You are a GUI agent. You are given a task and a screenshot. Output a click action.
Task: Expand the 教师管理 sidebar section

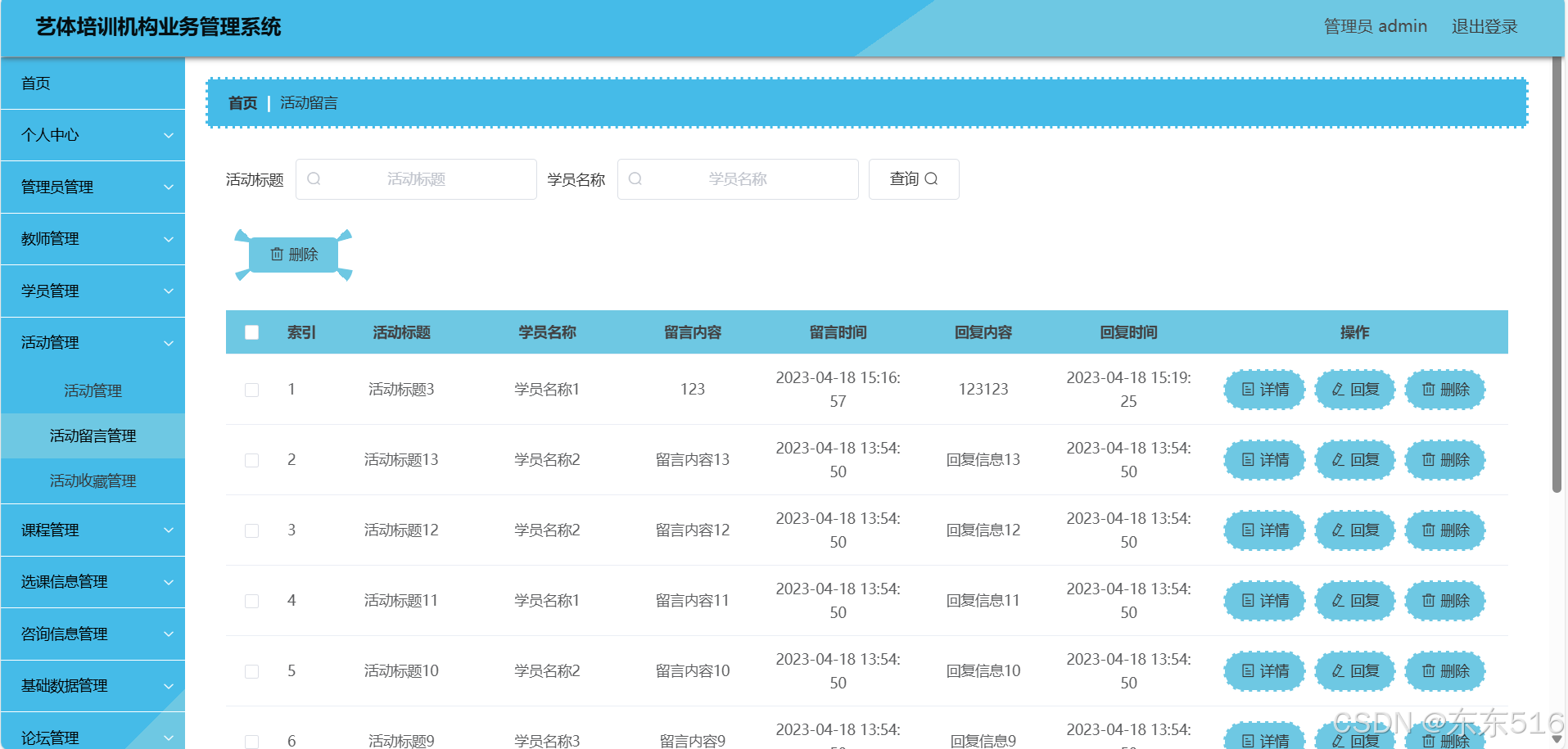point(93,239)
